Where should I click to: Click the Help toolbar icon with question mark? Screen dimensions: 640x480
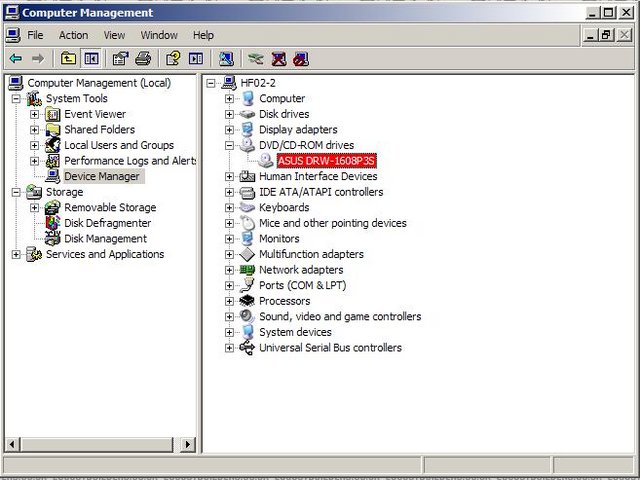coord(173,59)
